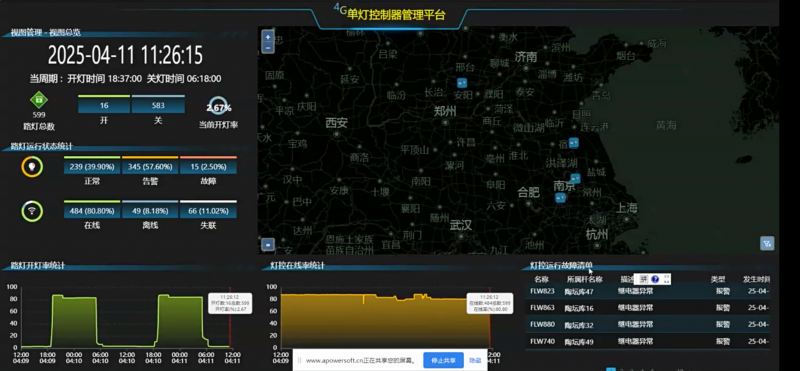
Task: Click the 4G单灯控制器管理平台 title
Action: click(389, 14)
